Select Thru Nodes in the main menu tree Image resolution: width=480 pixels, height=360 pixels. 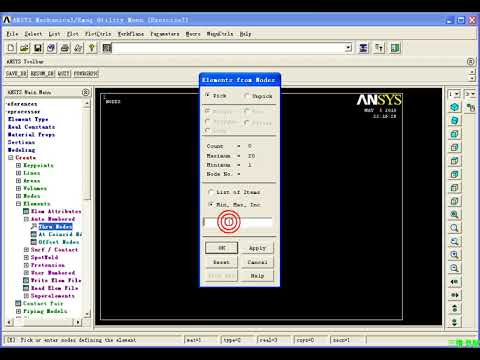(55, 227)
